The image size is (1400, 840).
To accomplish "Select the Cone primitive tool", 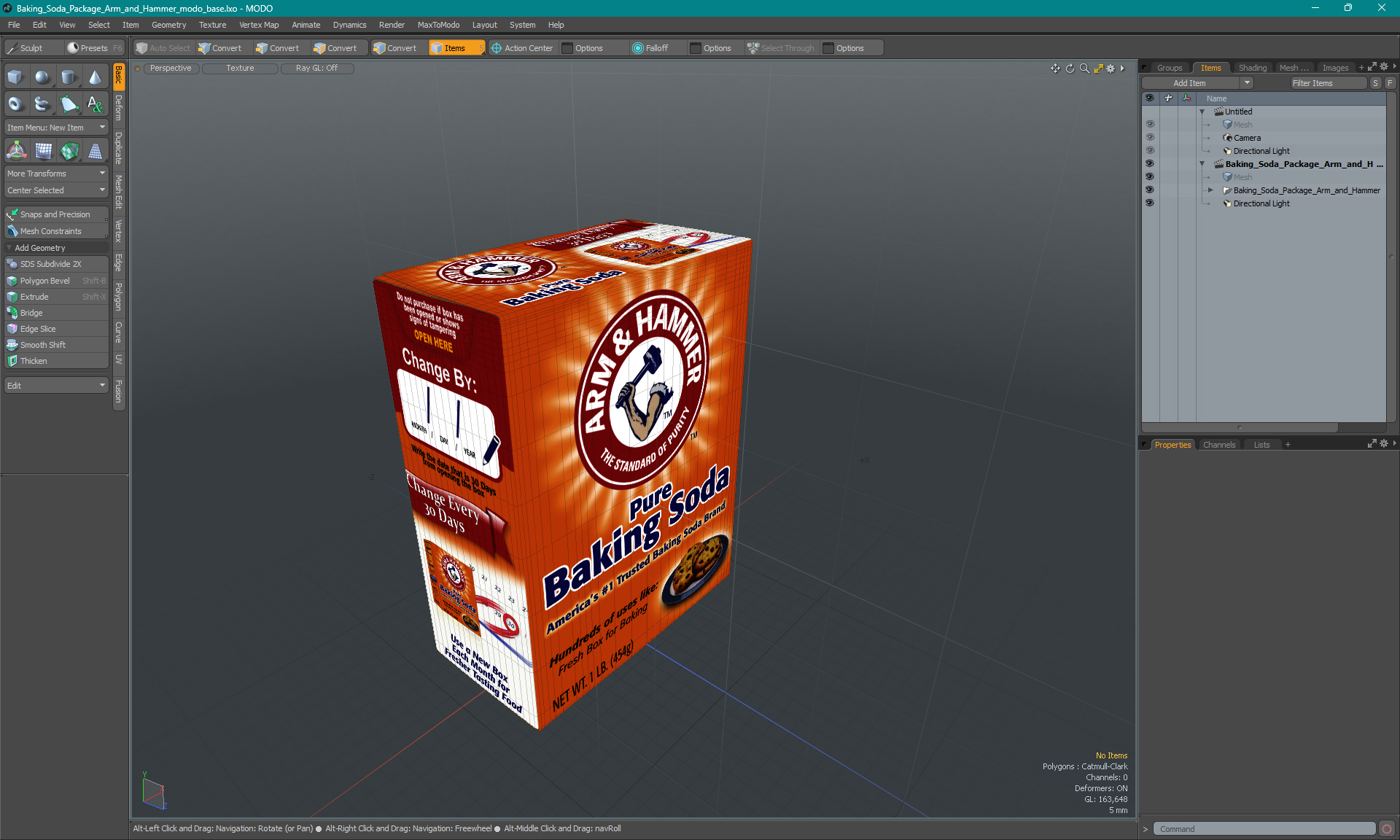I will coord(95,77).
